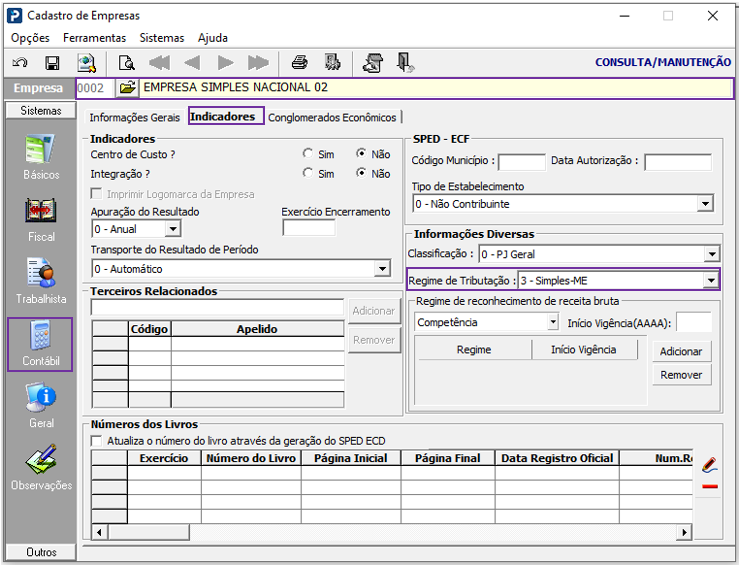Click the printer icon in toolbar
Image resolution: width=739 pixels, height=565 pixels.
299,63
